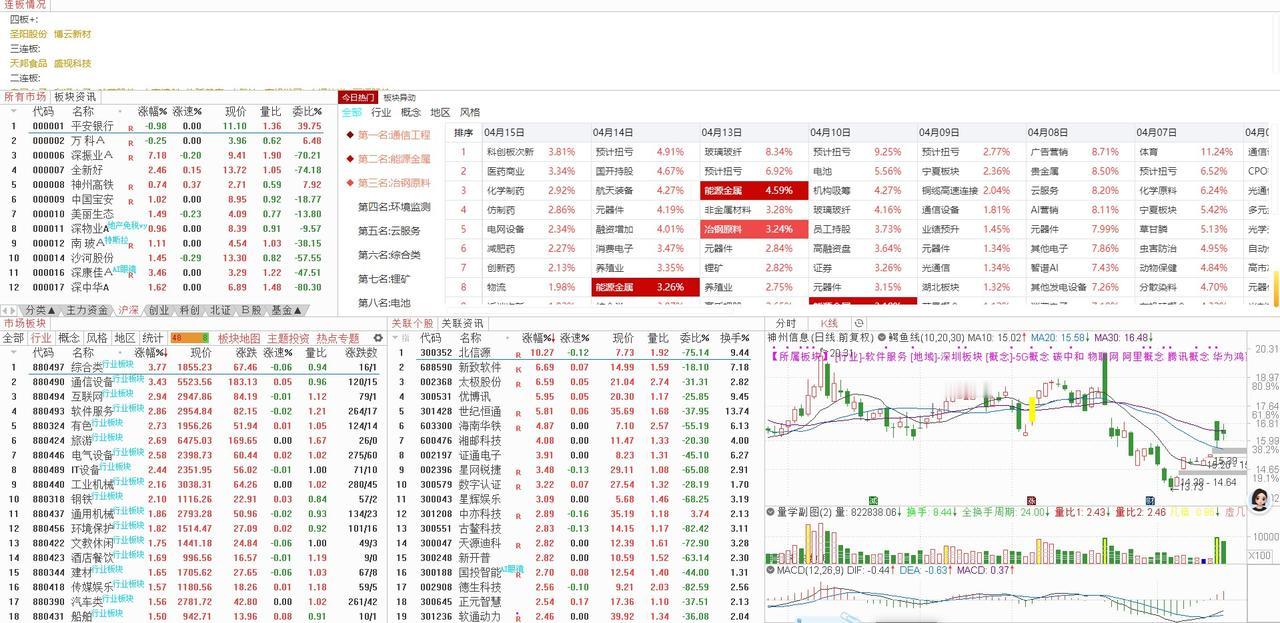Click 圣阳股份 in four-board list
This screenshot has height=623, width=1280.
pyautogui.click(x=28, y=34)
